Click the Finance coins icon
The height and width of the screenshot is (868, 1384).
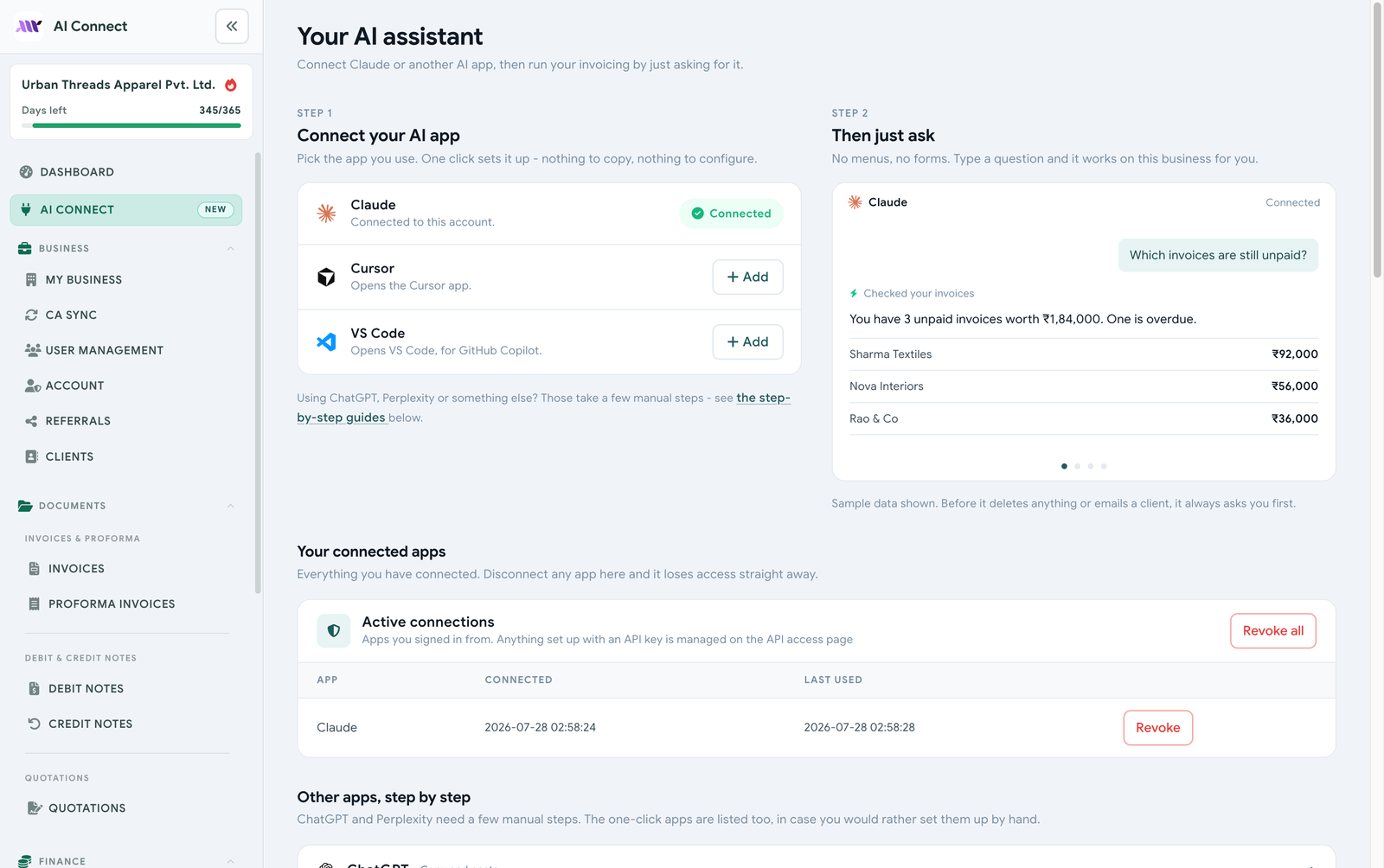coord(25,861)
